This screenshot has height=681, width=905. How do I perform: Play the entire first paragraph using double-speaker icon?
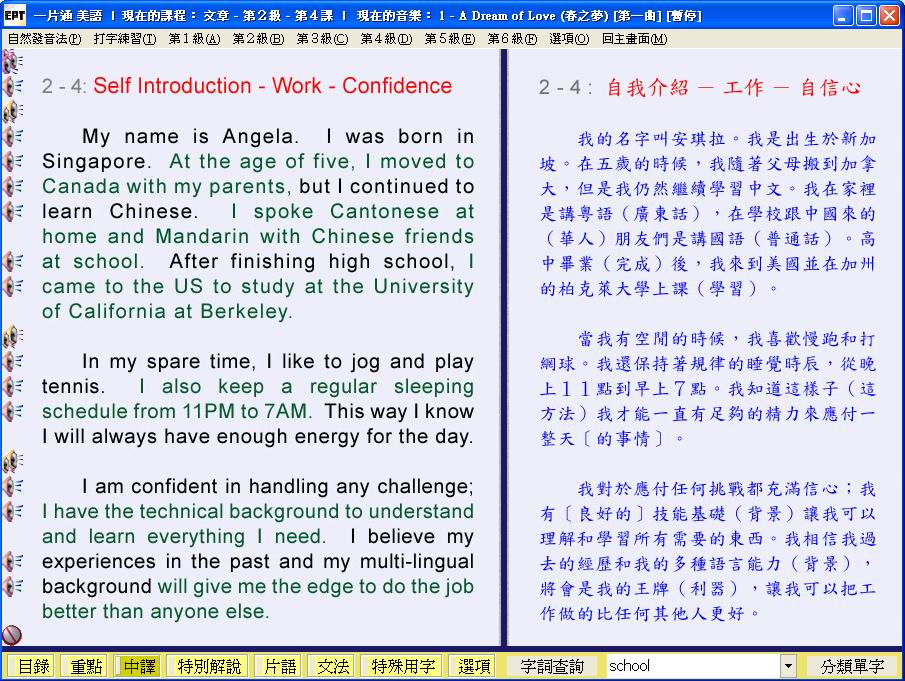(x=12, y=111)
